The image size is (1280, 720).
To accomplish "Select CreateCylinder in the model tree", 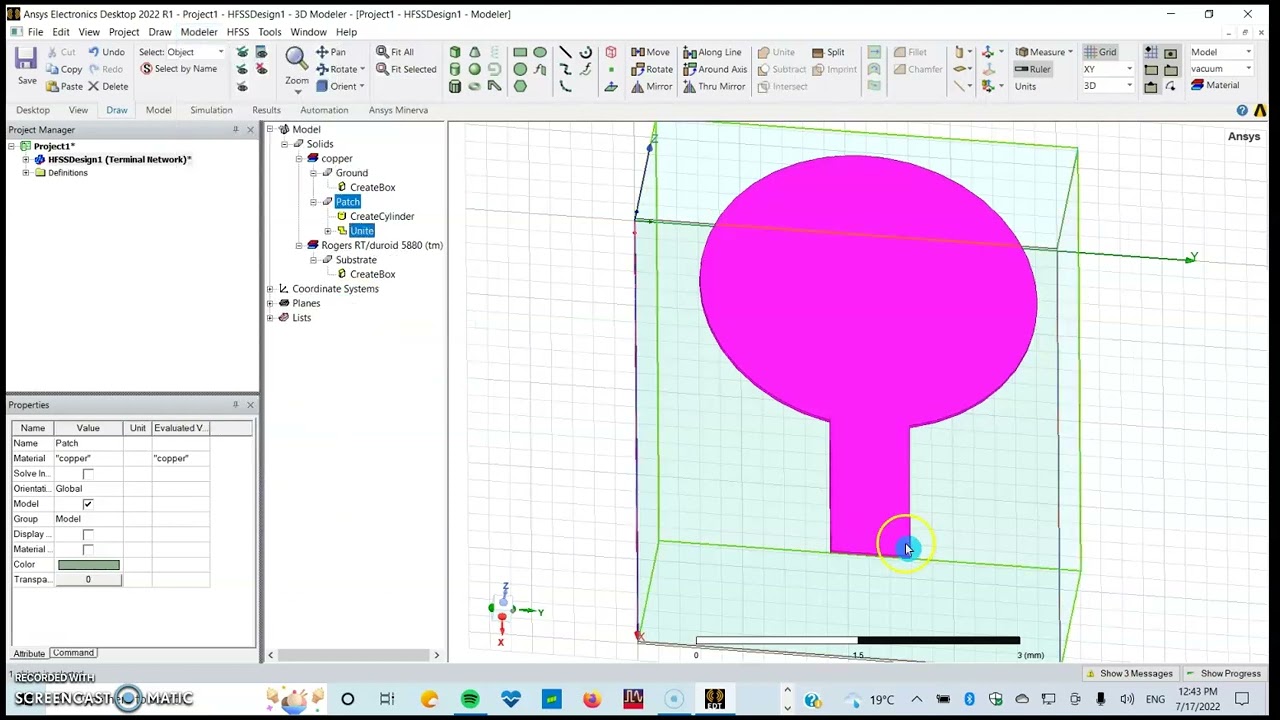I will coord(382,216).
